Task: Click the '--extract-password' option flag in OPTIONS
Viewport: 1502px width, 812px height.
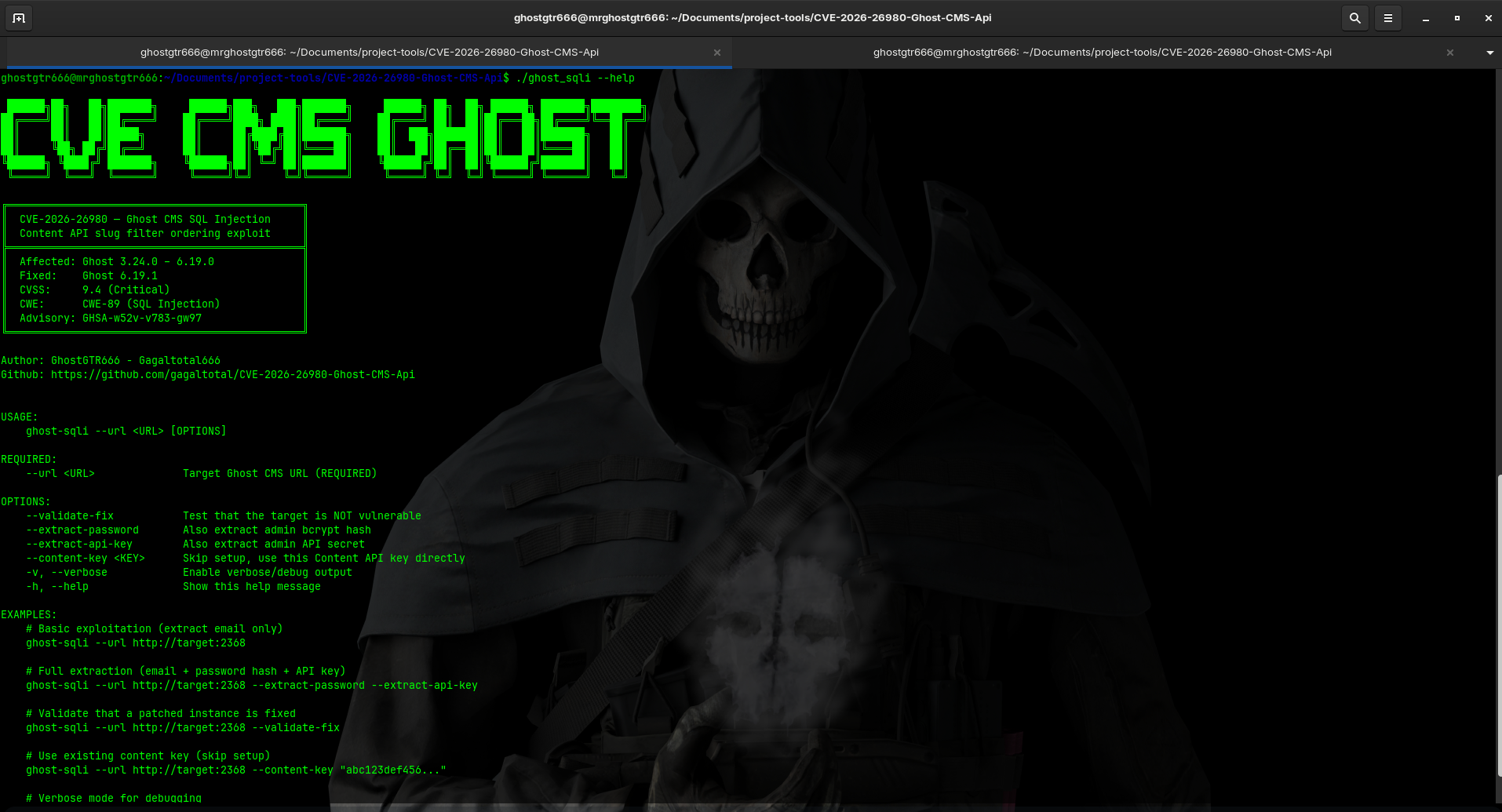Action: click(82, 530)
